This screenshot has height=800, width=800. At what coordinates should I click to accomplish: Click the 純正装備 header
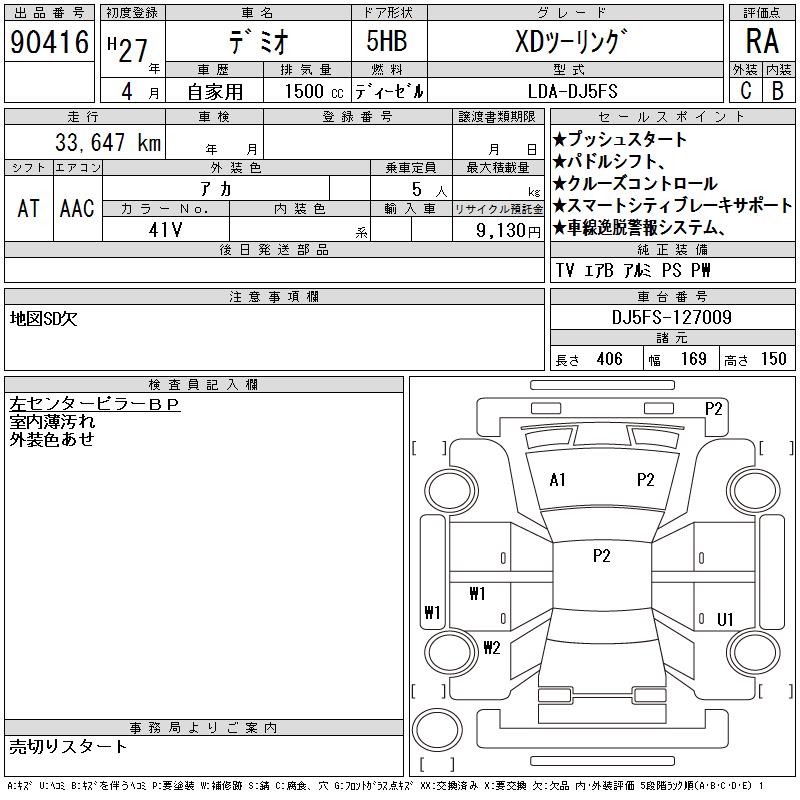click(672, 249)
